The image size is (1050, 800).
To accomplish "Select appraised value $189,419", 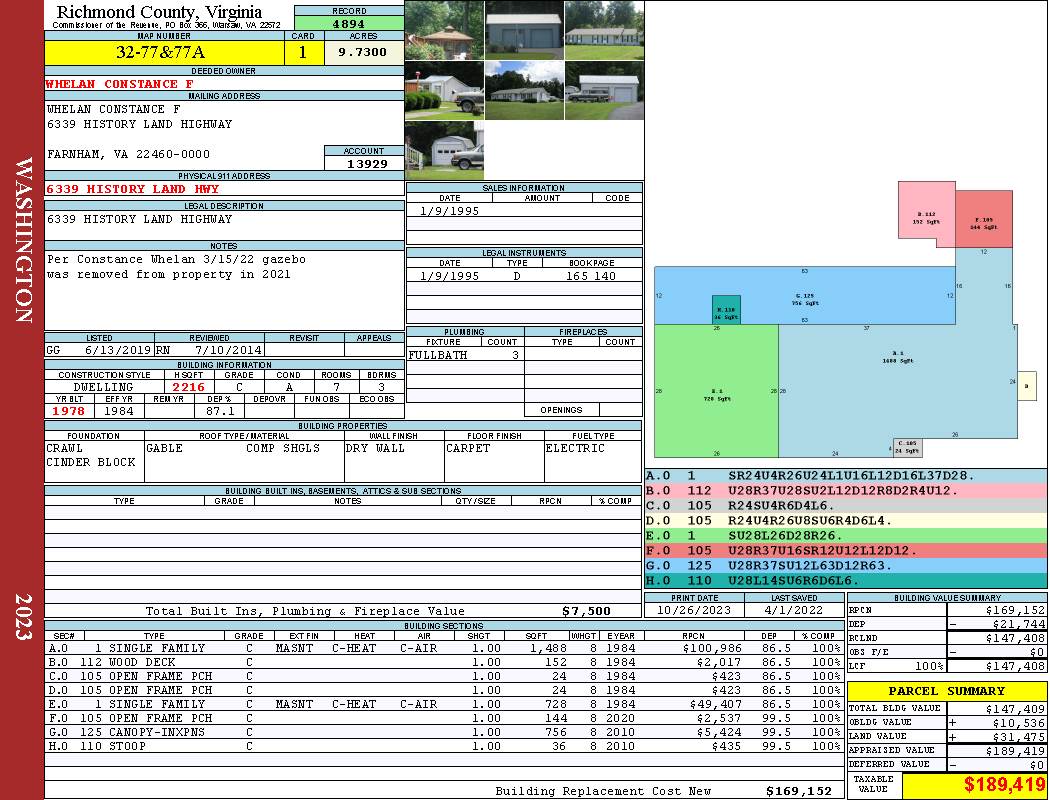I will [1015, 750].
